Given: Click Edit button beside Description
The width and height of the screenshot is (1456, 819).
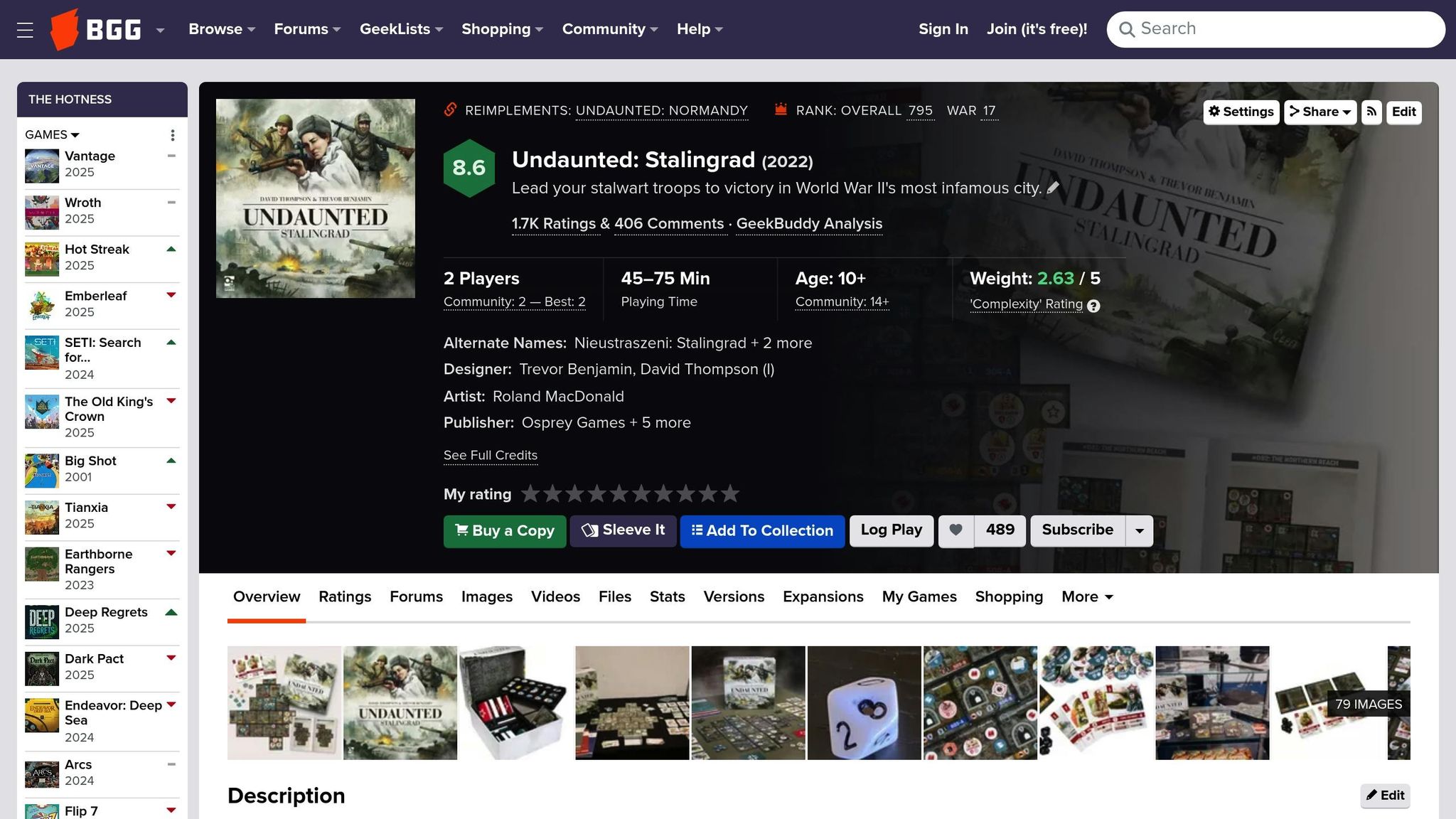Looking at the screenshot, I should click(1385, 796).
